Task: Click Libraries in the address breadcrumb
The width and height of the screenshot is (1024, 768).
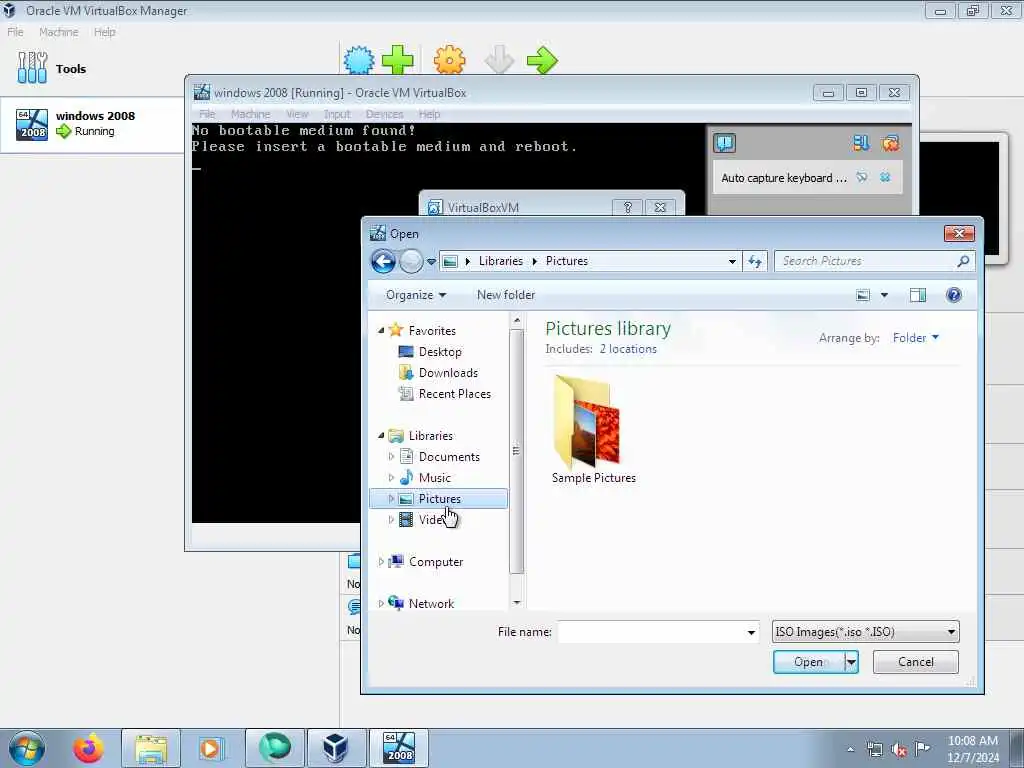Action: 500,261
